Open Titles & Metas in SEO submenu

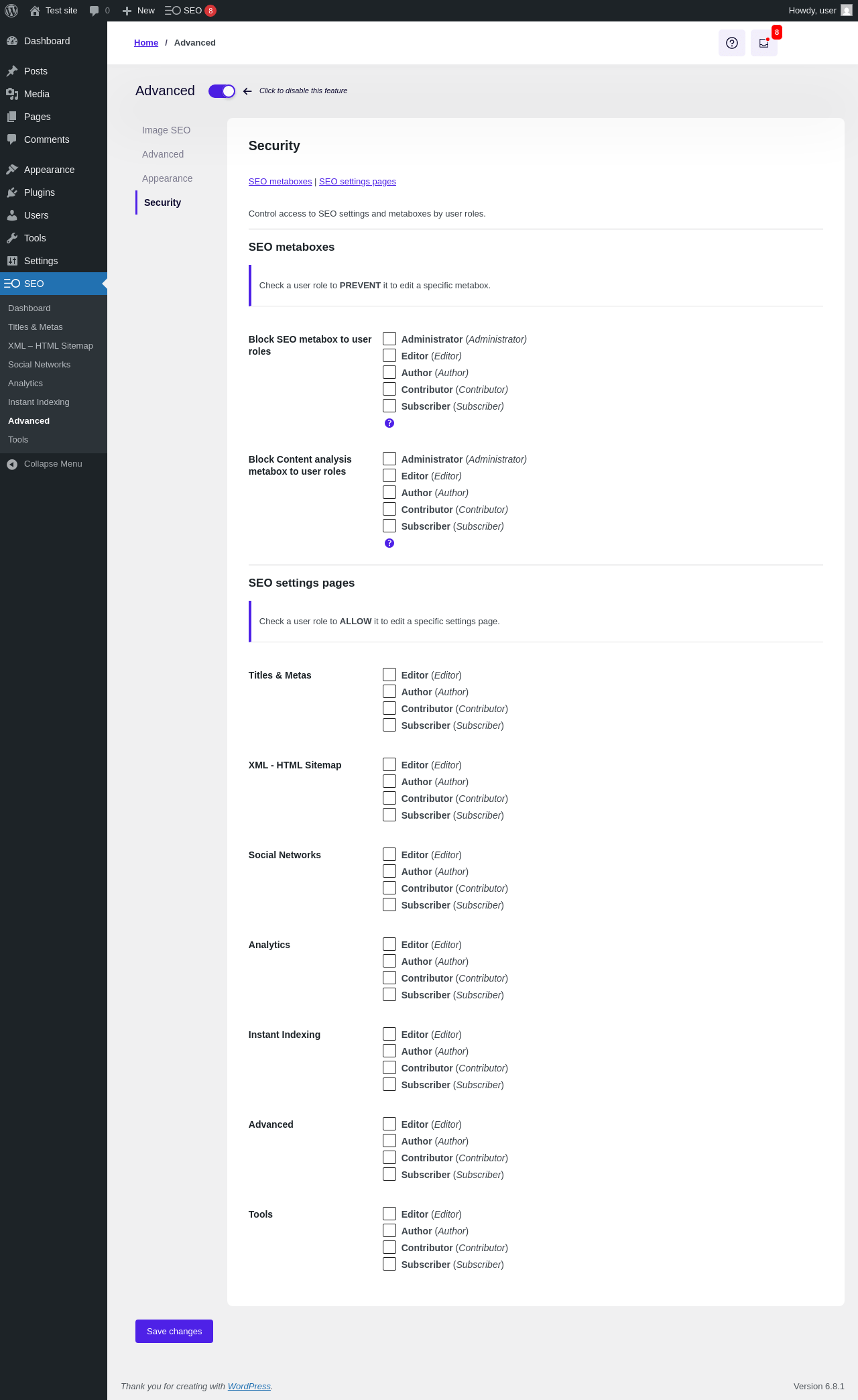tap(36, 327)
